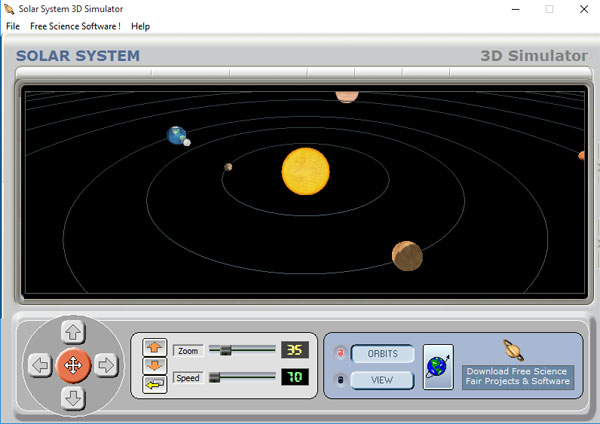Viewport: 600px width, 424px height.
Task: Click the Saturn planet icon
Action: pyautogui.click(x=514, y=350)
